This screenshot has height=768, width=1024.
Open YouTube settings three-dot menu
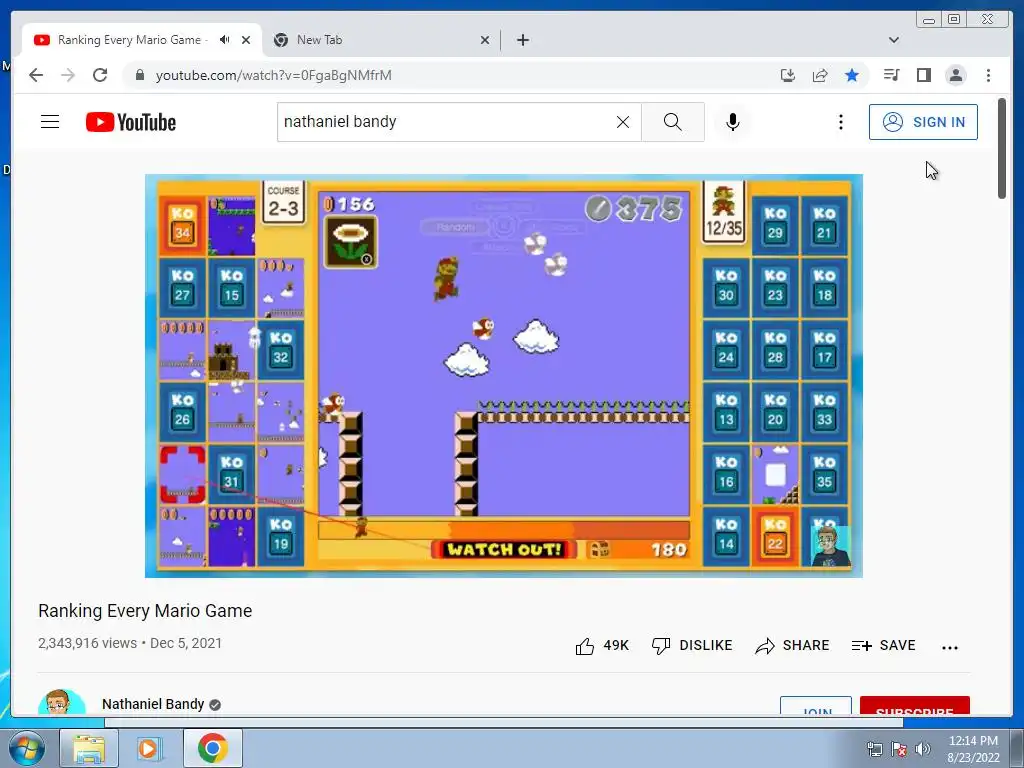[840, 122]
